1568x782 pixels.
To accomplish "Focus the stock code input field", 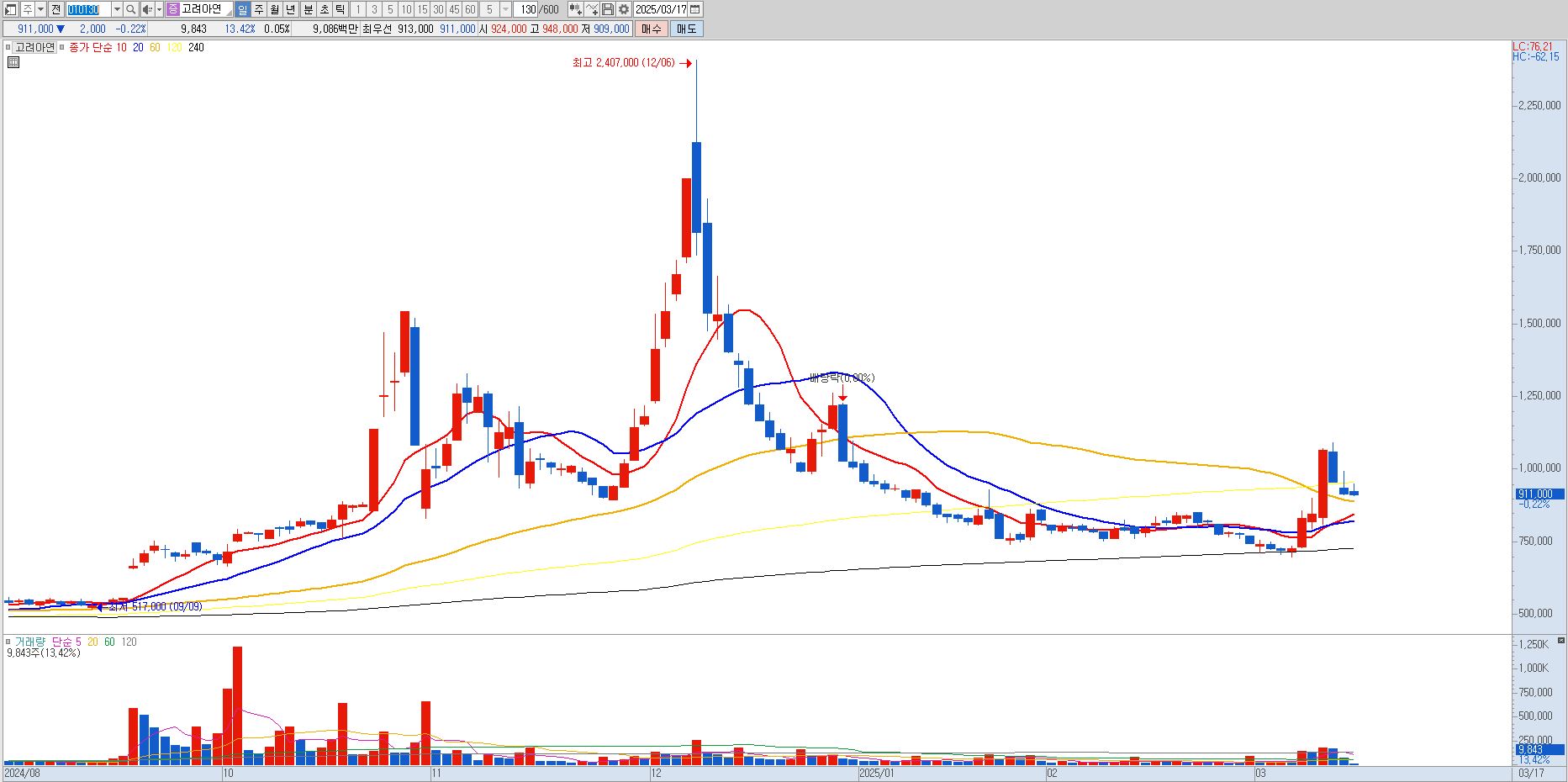I will click(x=88, y=9).
